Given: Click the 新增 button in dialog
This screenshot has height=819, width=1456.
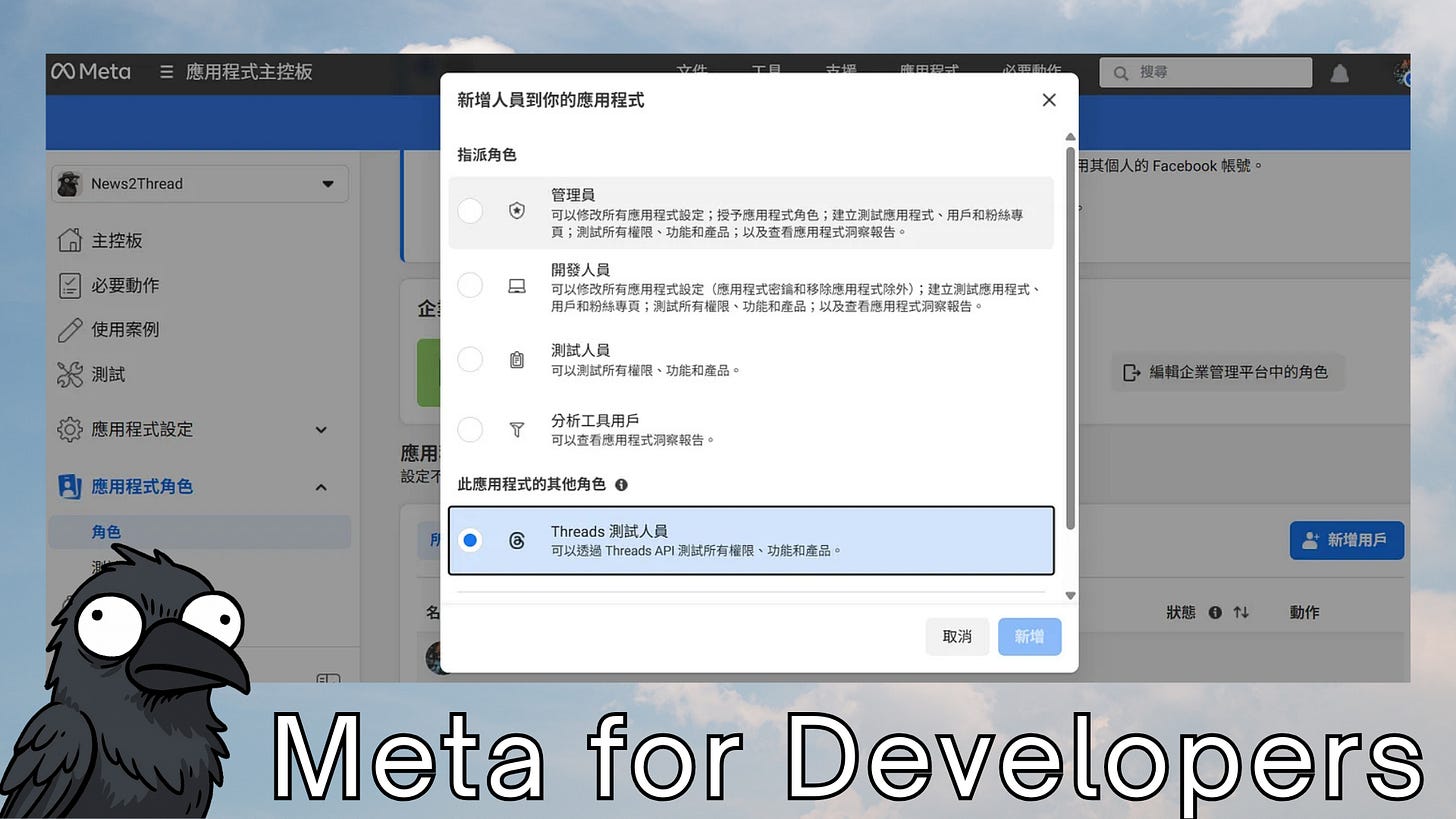Looking at the screenshot, I should [1029, 636].
